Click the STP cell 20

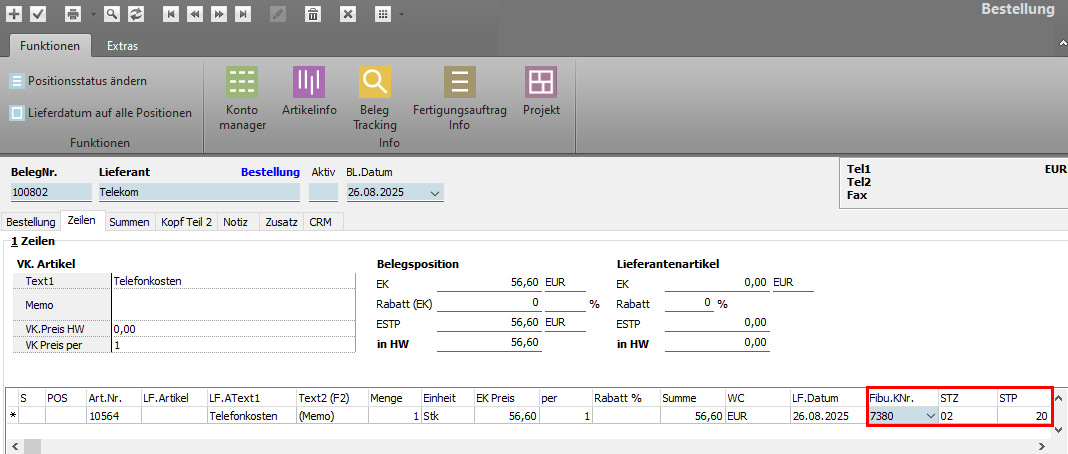(1024, 415)
